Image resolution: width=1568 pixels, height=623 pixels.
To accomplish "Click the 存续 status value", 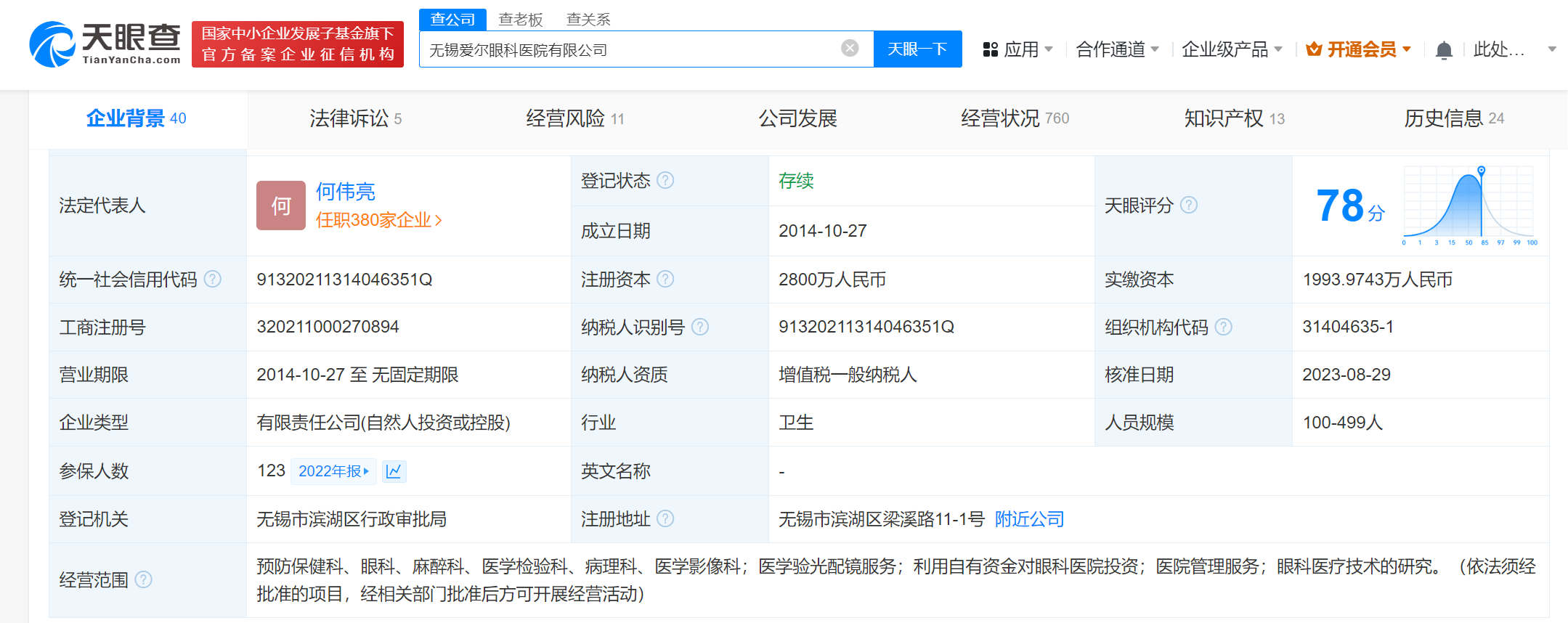I will click(x=796, y=181).
